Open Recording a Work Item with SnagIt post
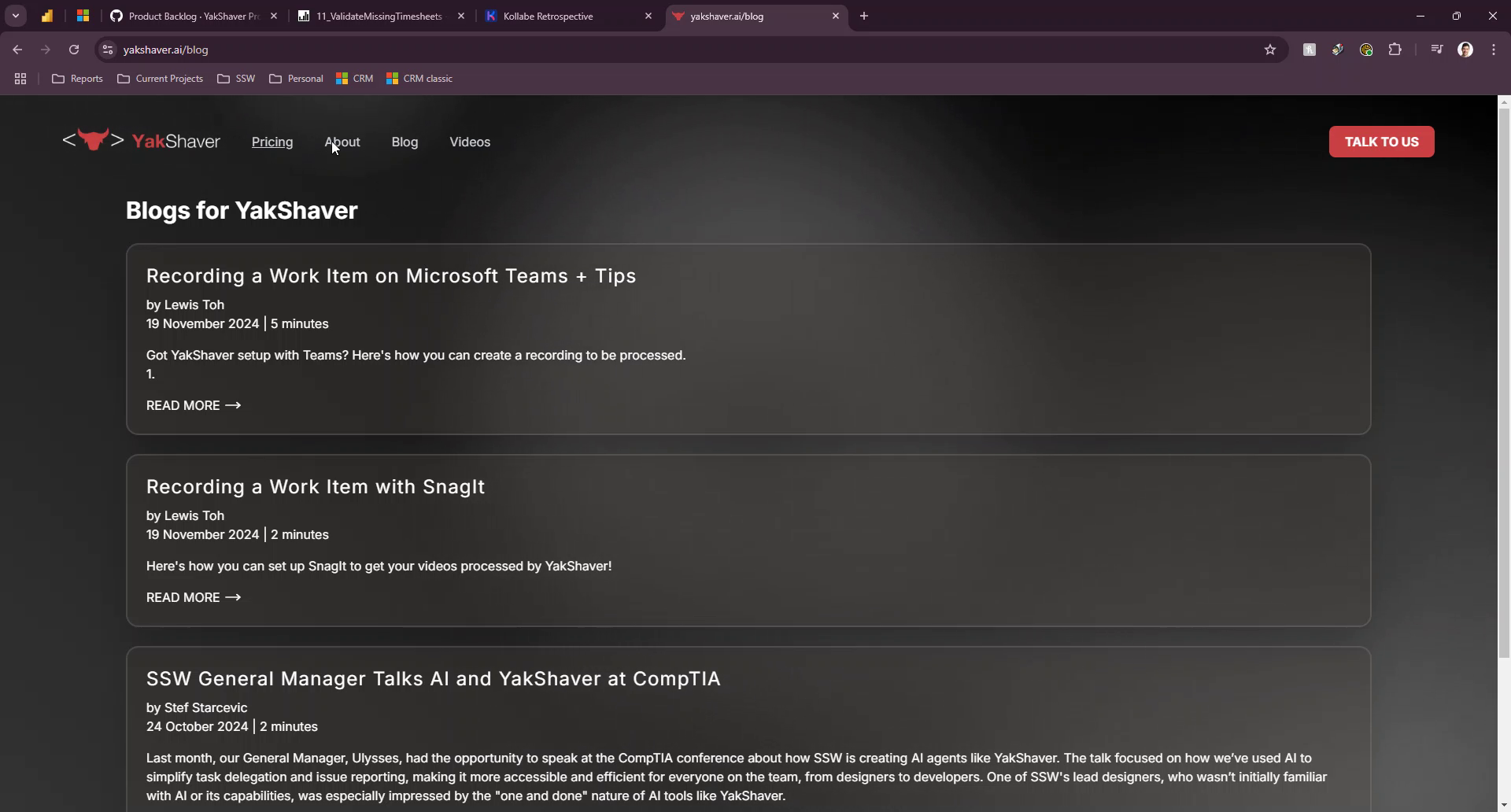 coord(316,487)
